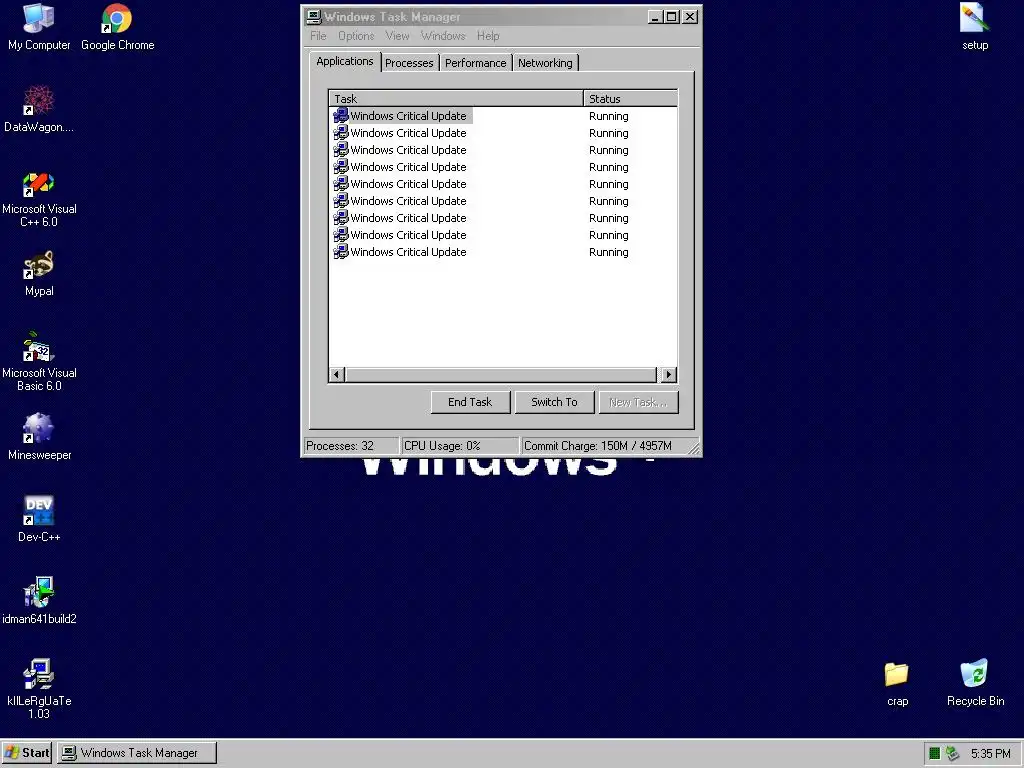Open the Options menu
This screenshot has height=768, width=1024.
(356, 36)
